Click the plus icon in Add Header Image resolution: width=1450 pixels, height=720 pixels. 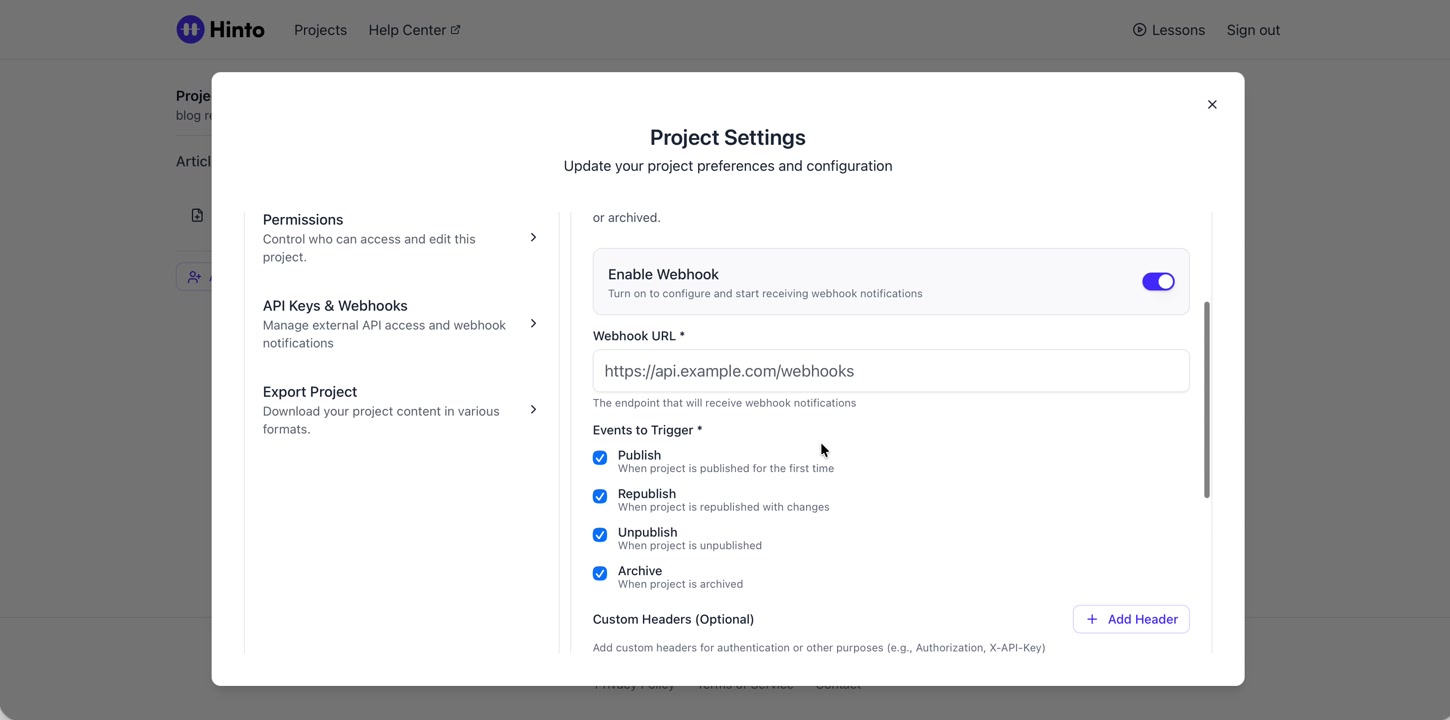click(1092, 620)
